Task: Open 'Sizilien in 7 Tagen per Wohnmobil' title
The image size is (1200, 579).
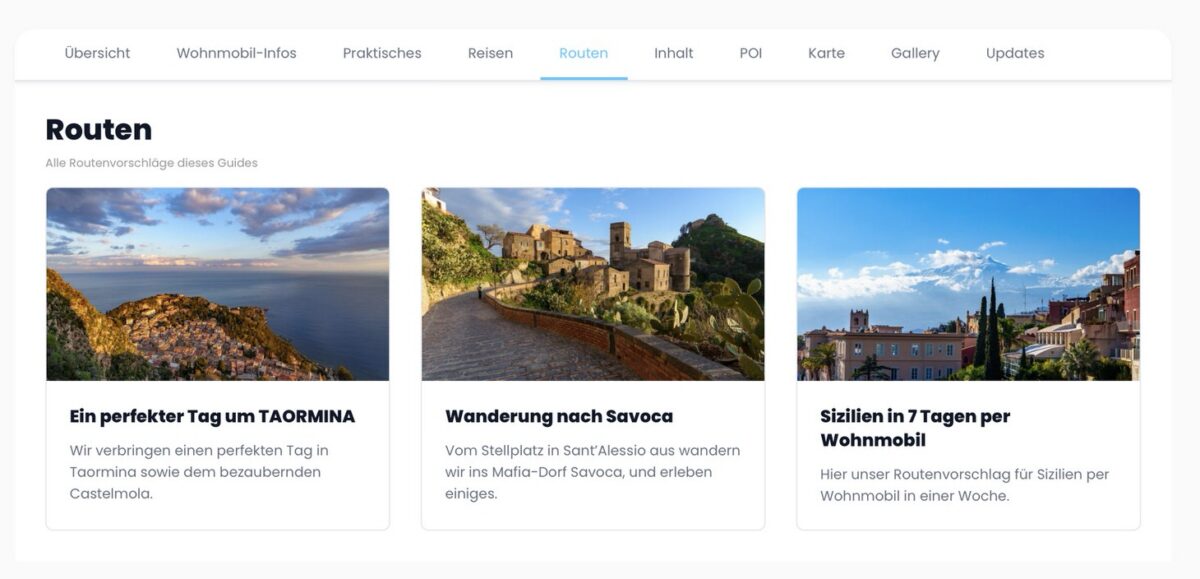Action: (x=914, y=428)
